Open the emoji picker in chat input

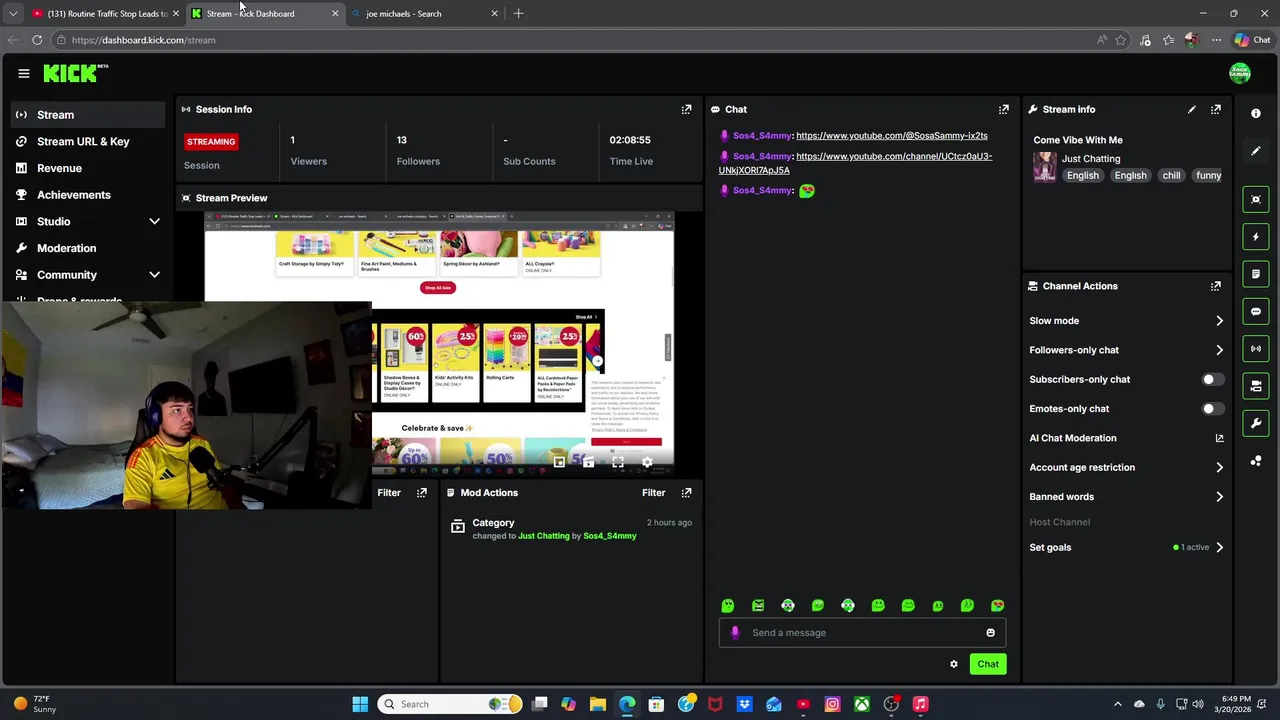(x=991, y=632)
